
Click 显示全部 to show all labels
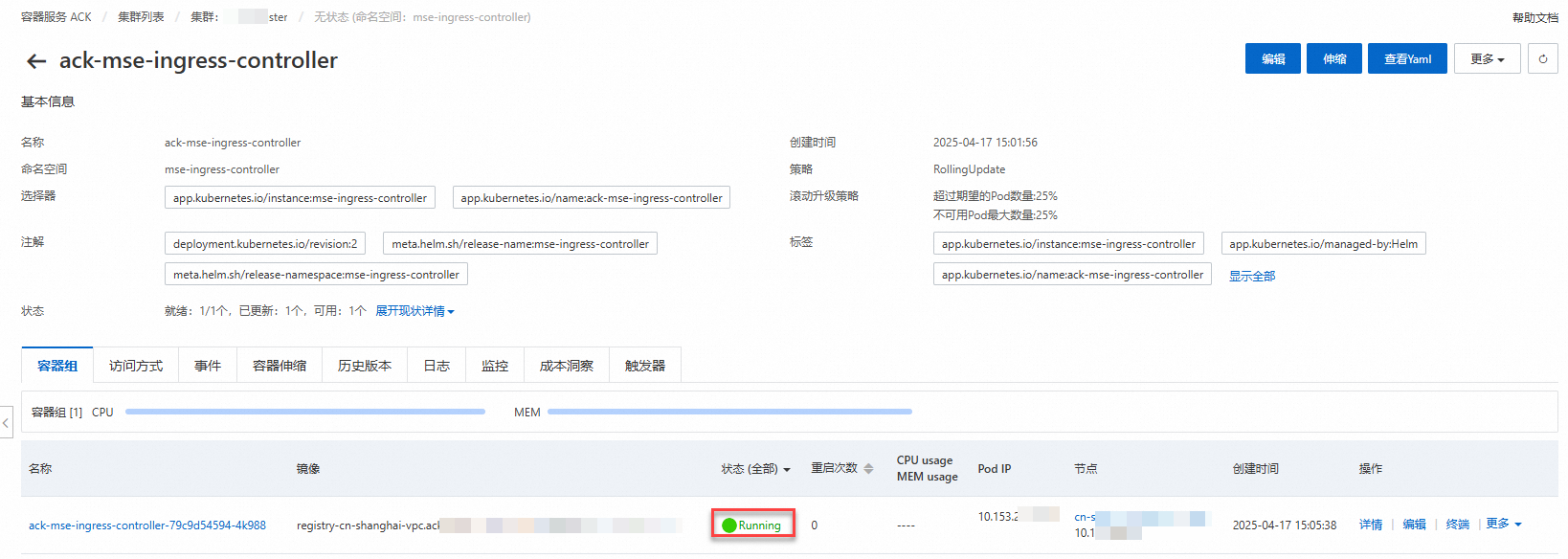[x=1252, y=276]
